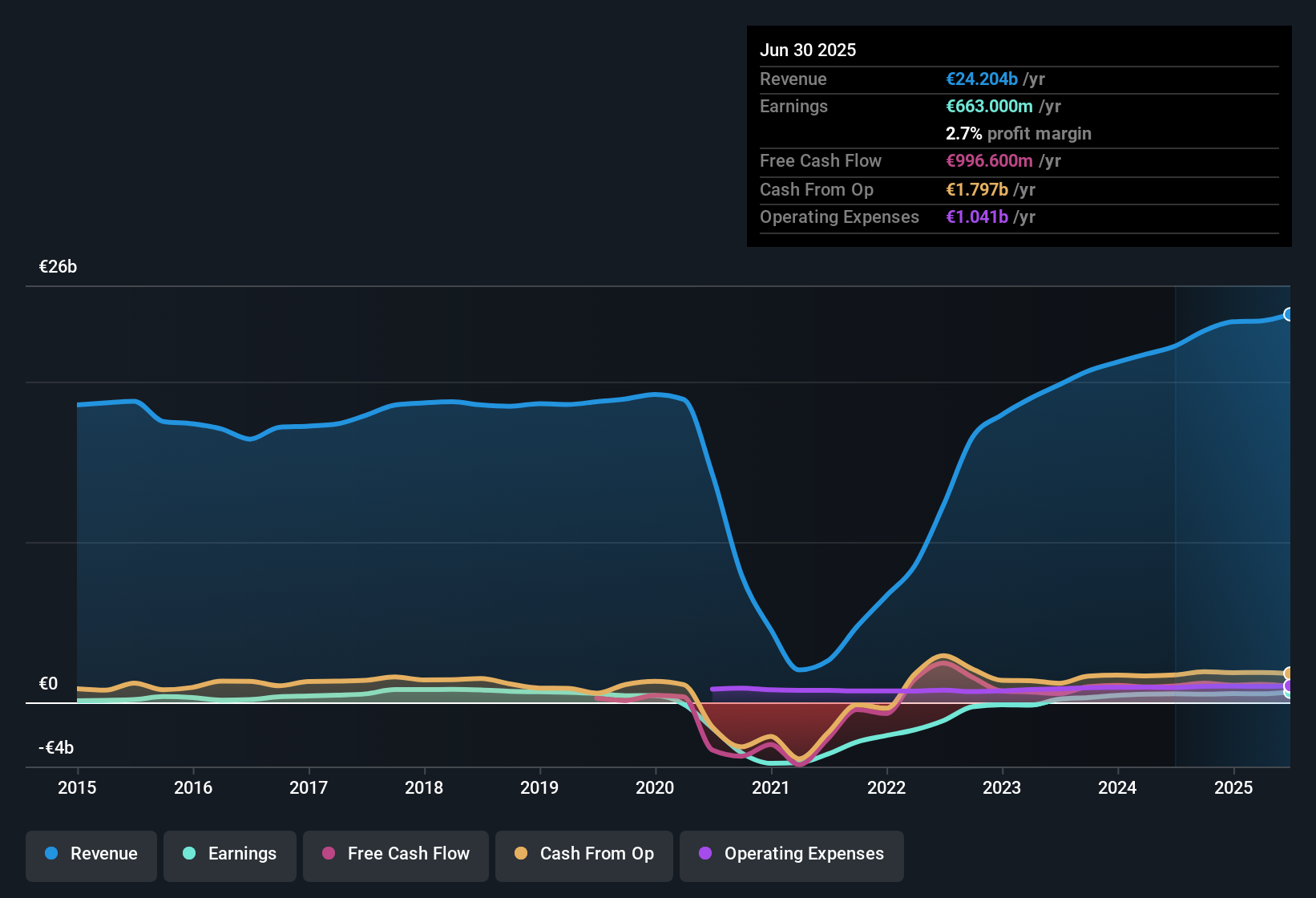The height and width of the screenshot is (898, 1316).
Task: Click the blue Revenue dot in the legend
Action: click(x=50, y=854)
